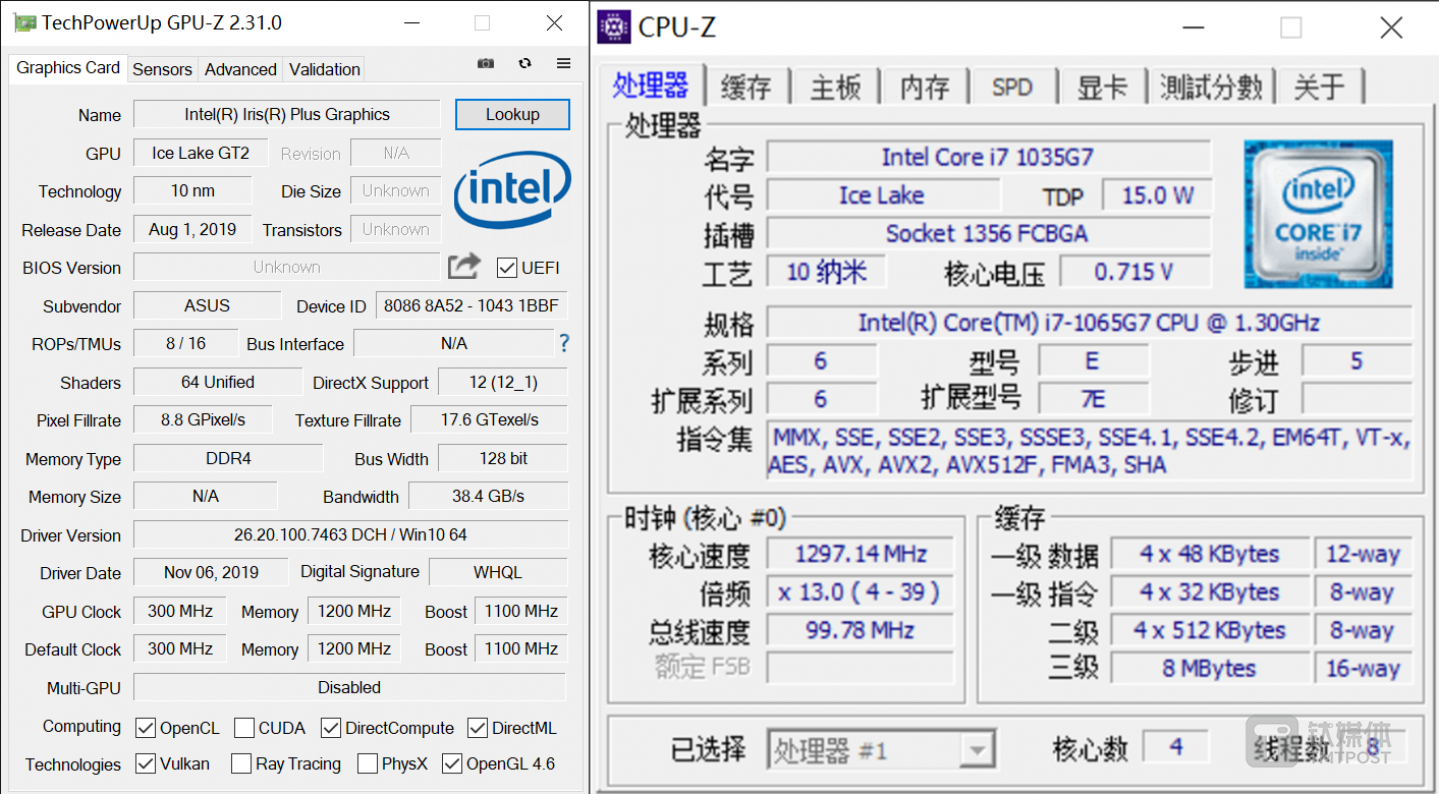This screenshot has height=794, width=1439.
Task: Disable the UEFI checkbox
Action: [x=506, y=267]
